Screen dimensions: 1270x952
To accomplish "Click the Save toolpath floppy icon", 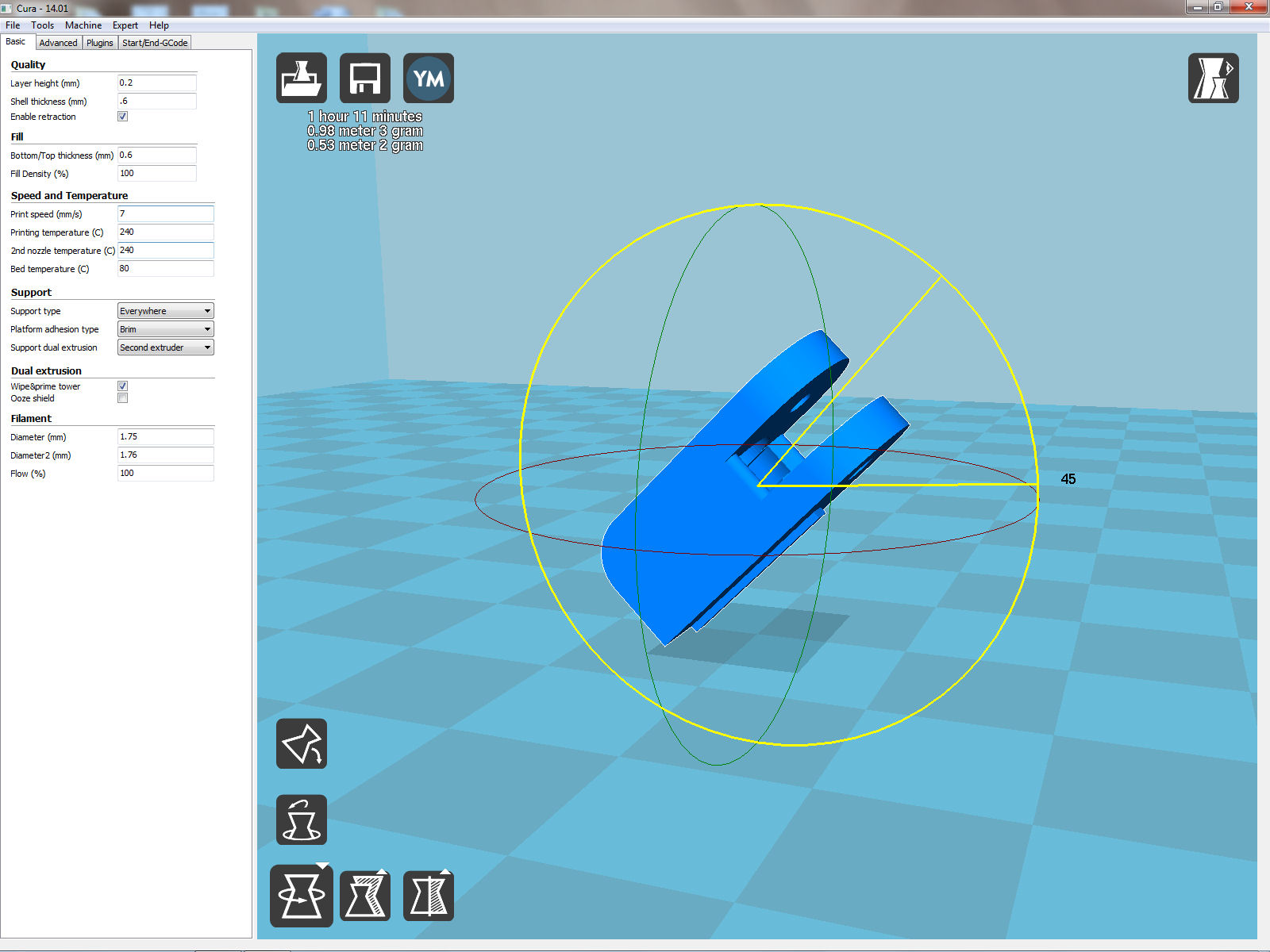I will (365, 78).
